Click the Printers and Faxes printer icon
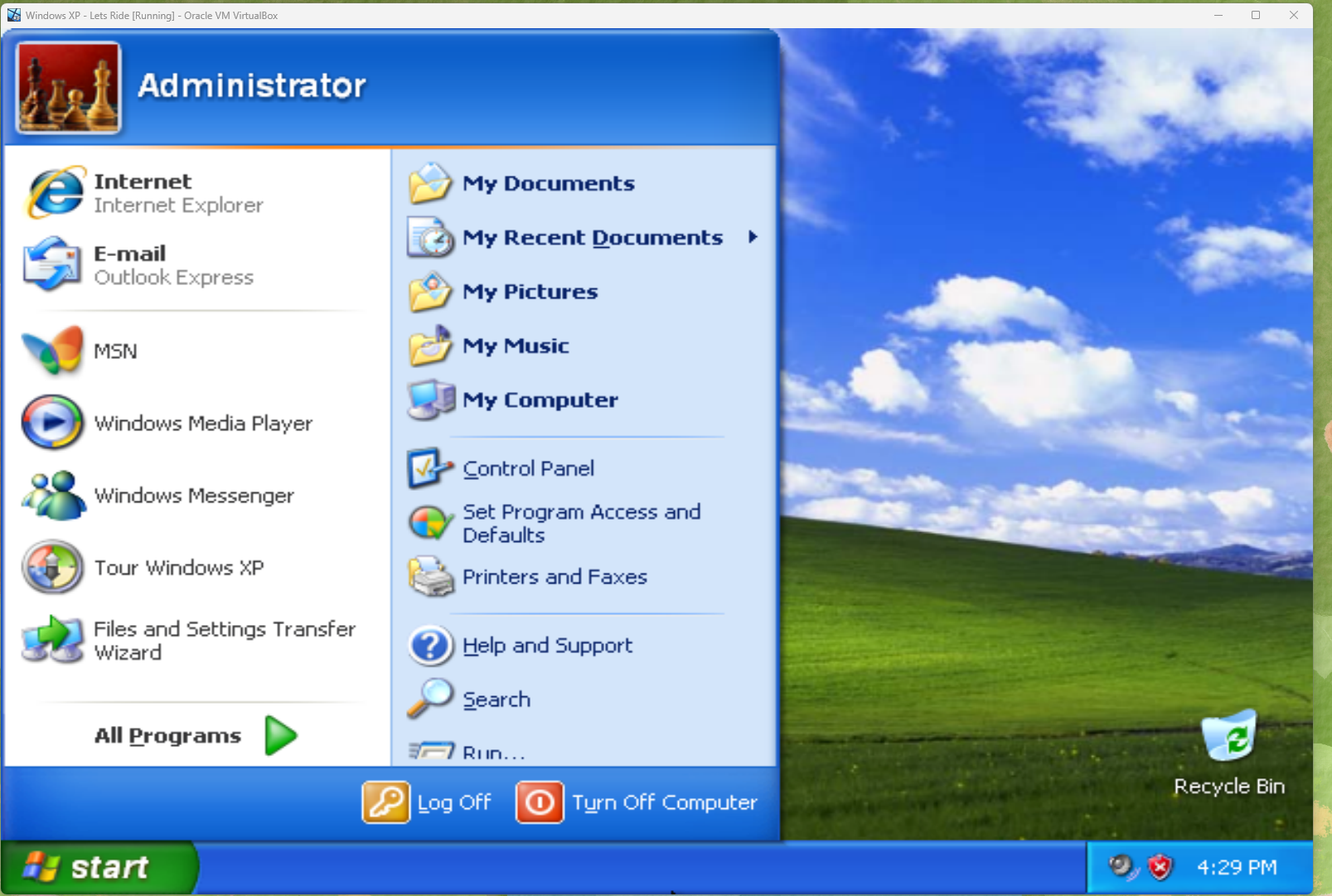 (431, 577)
